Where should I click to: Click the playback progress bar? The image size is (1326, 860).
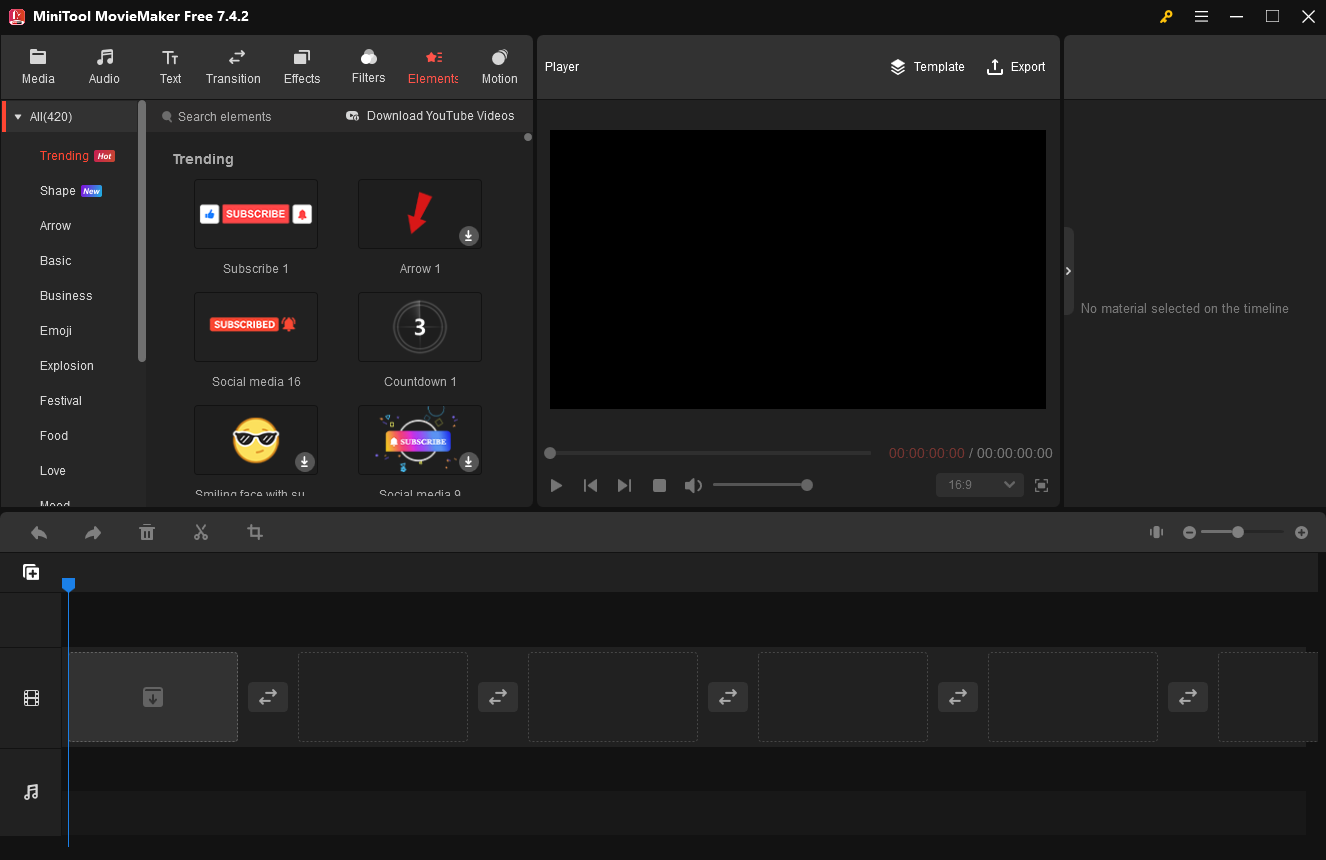coord(710,453)
